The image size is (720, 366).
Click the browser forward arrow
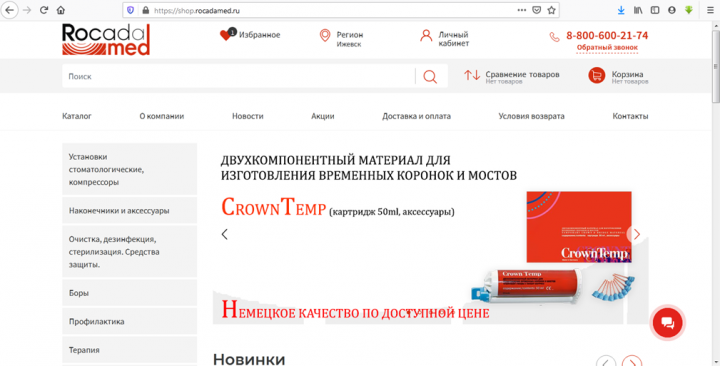[x=27, y=10]
